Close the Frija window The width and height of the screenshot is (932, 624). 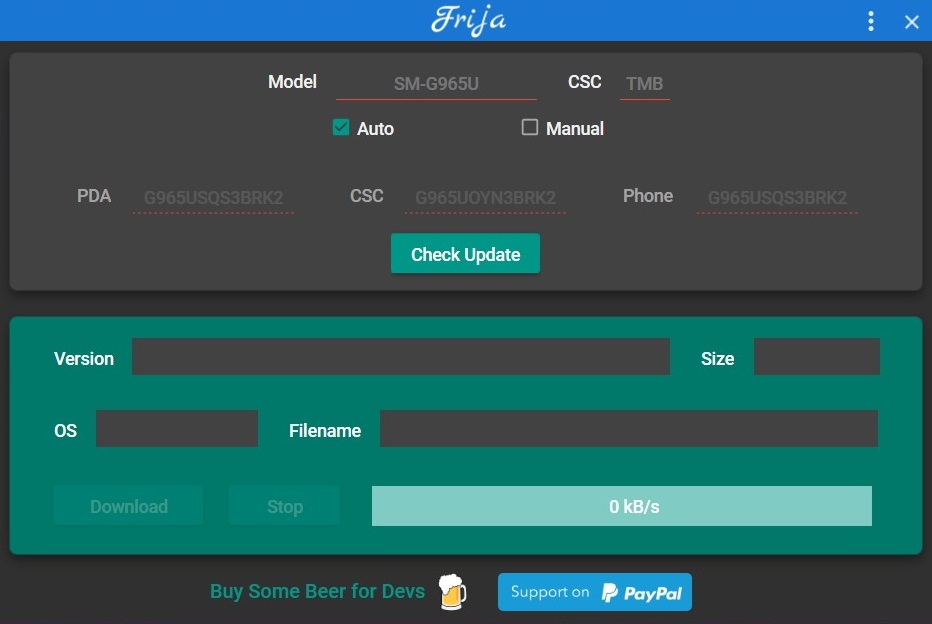point(911,22)
